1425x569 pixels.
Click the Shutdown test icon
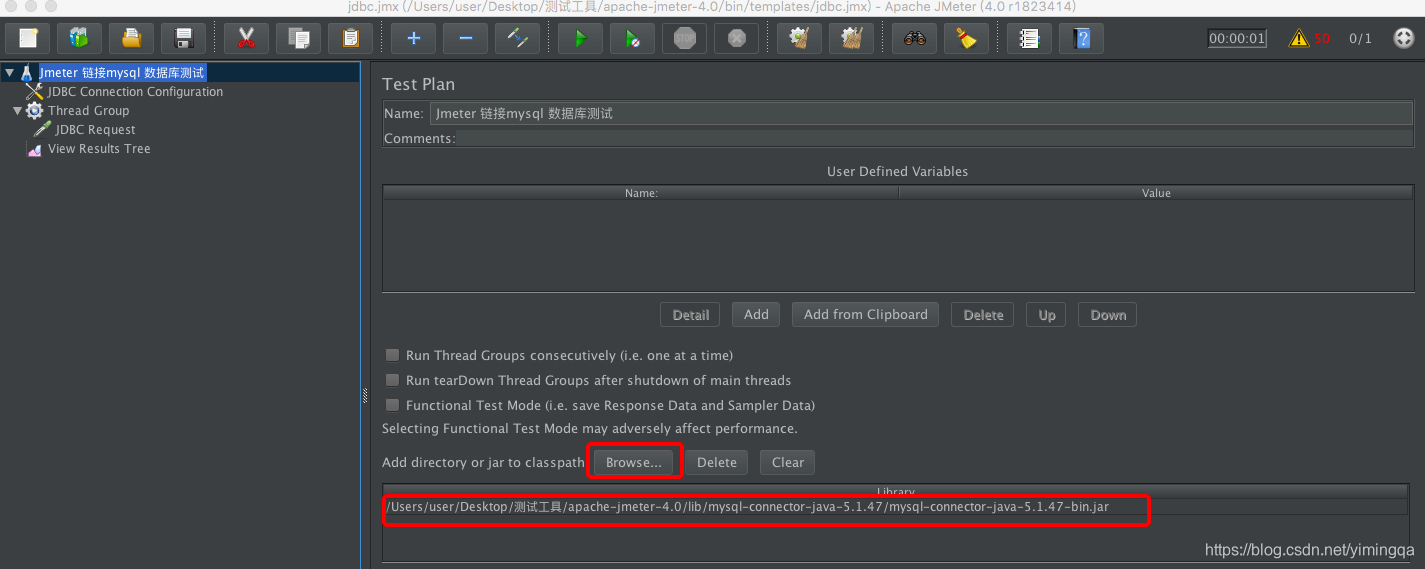[x=737, y=39]
